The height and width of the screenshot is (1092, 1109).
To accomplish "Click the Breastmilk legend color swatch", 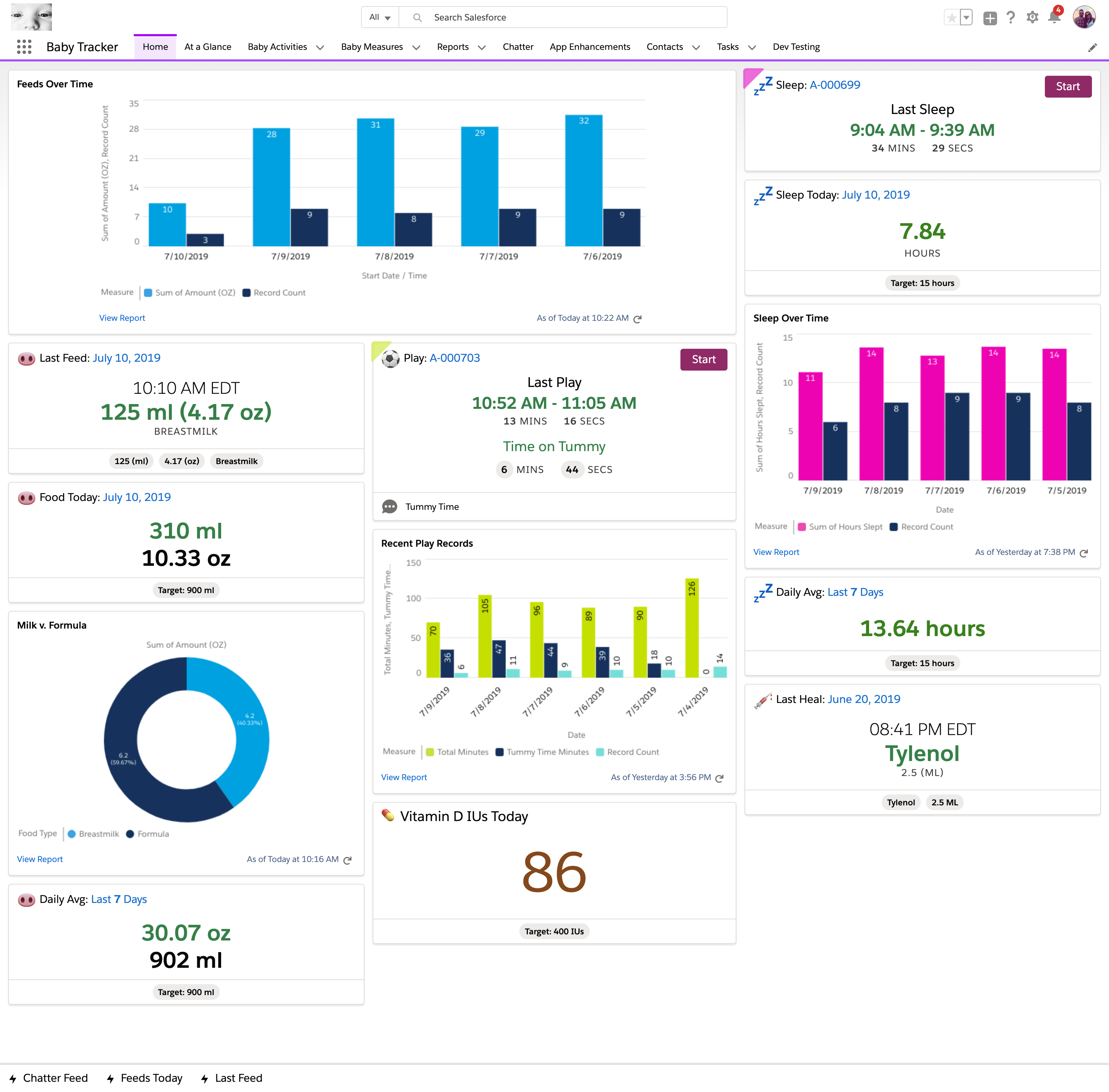I will pyautogui.click(x=72, y=834).
